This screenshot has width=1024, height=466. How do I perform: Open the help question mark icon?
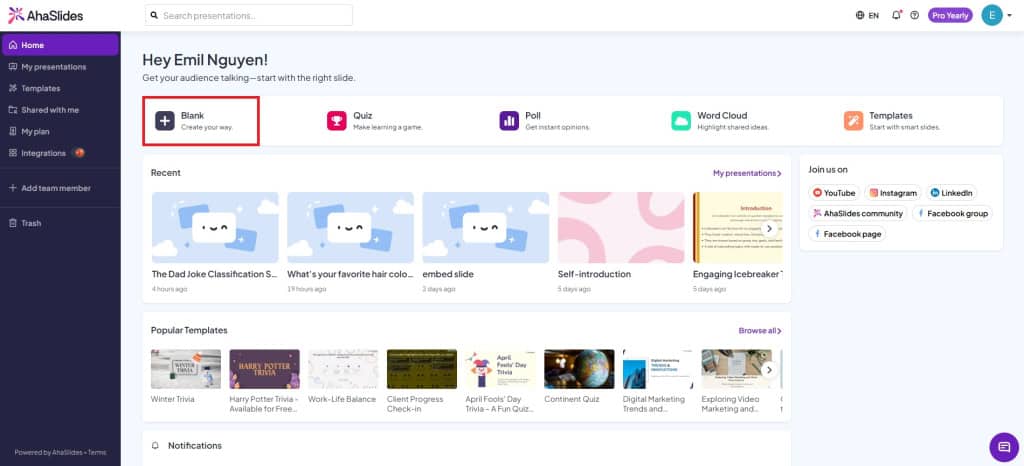(x=914, y=15)
